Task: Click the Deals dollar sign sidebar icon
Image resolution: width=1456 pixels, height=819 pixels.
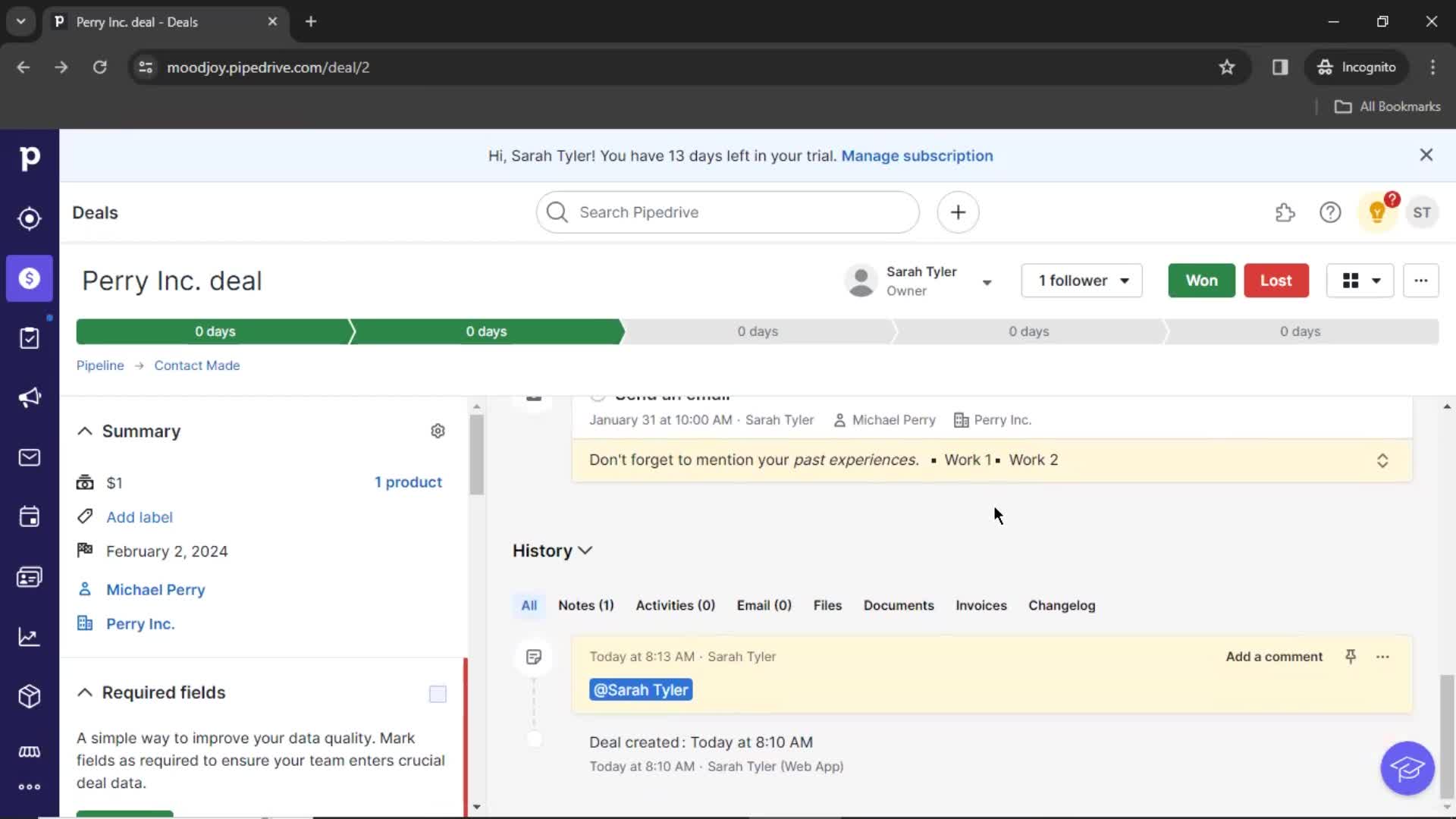Action: coord(29,279)
